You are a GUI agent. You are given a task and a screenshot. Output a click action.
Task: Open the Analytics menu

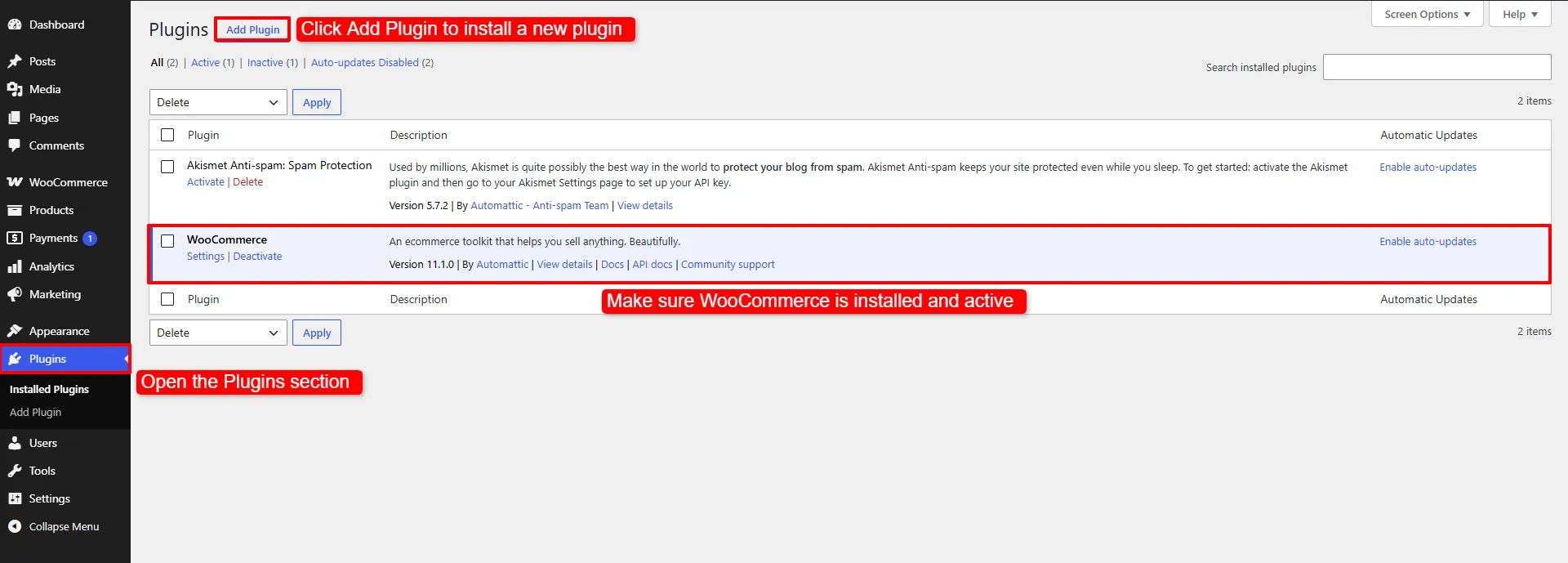[x=65, y=266]
